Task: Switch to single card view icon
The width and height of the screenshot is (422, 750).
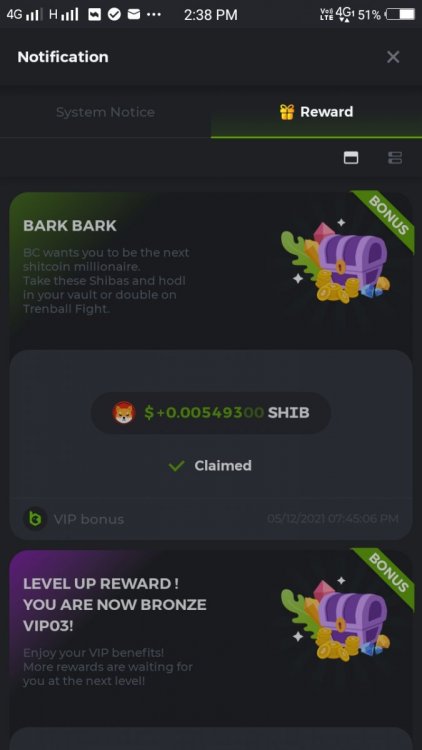Action: click(351, 157)
